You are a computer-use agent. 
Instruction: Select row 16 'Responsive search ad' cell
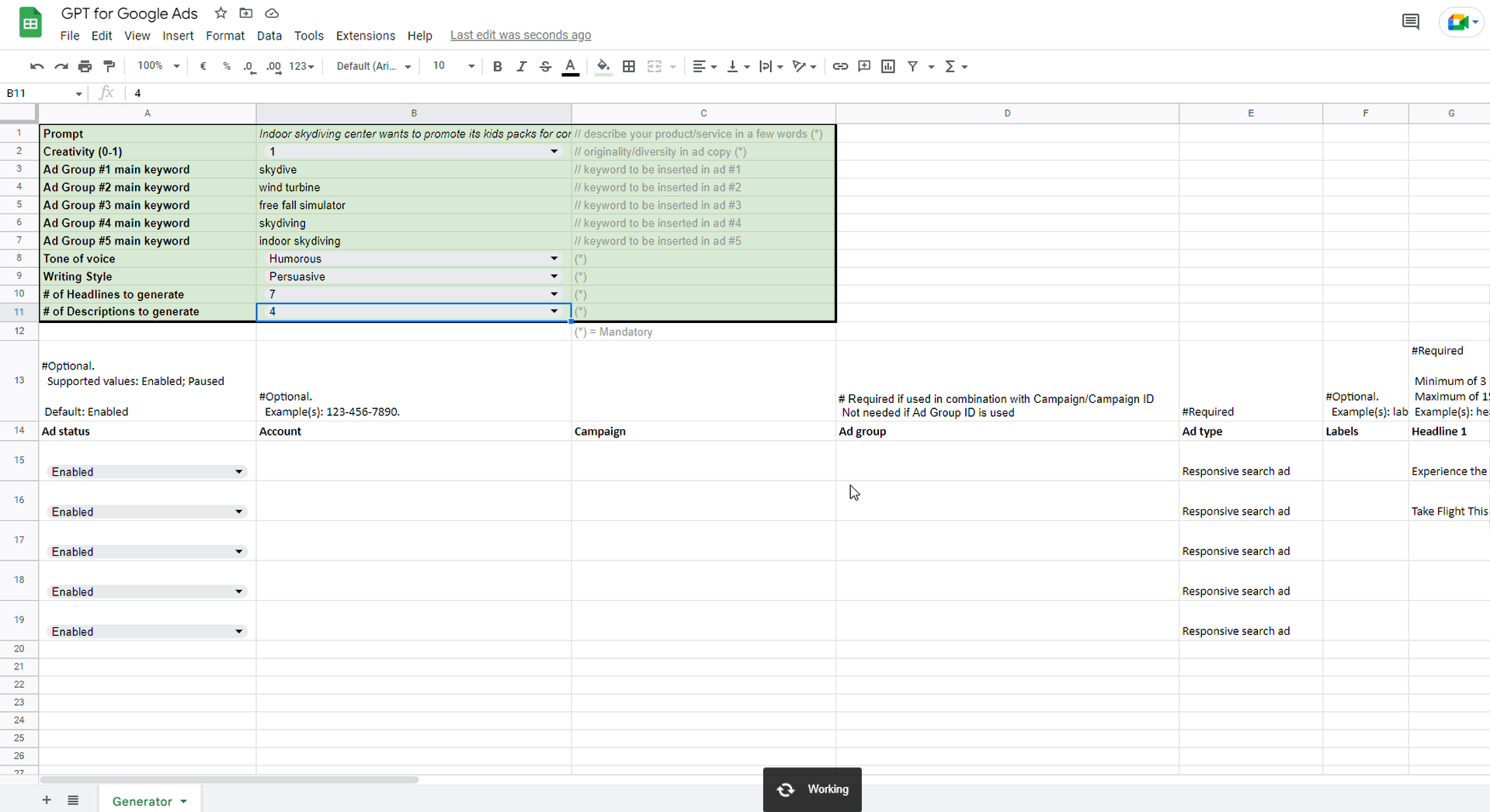(x=1250, y=501)
